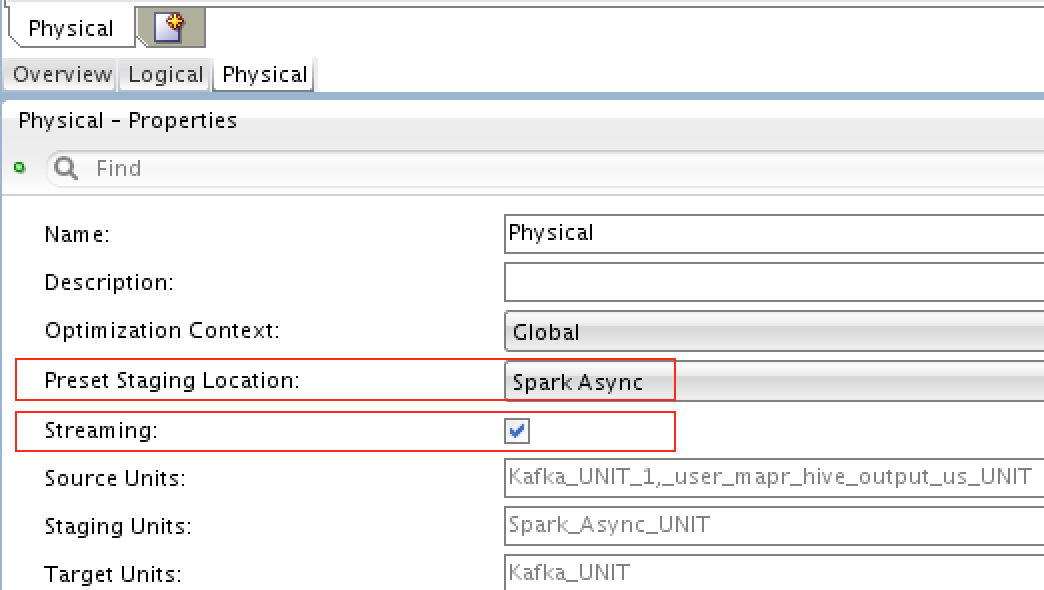Image resolution: width=1044 pixels, height=590 pixels.
Task: Select the lower Physical tab
Action: tap(264, 75)
